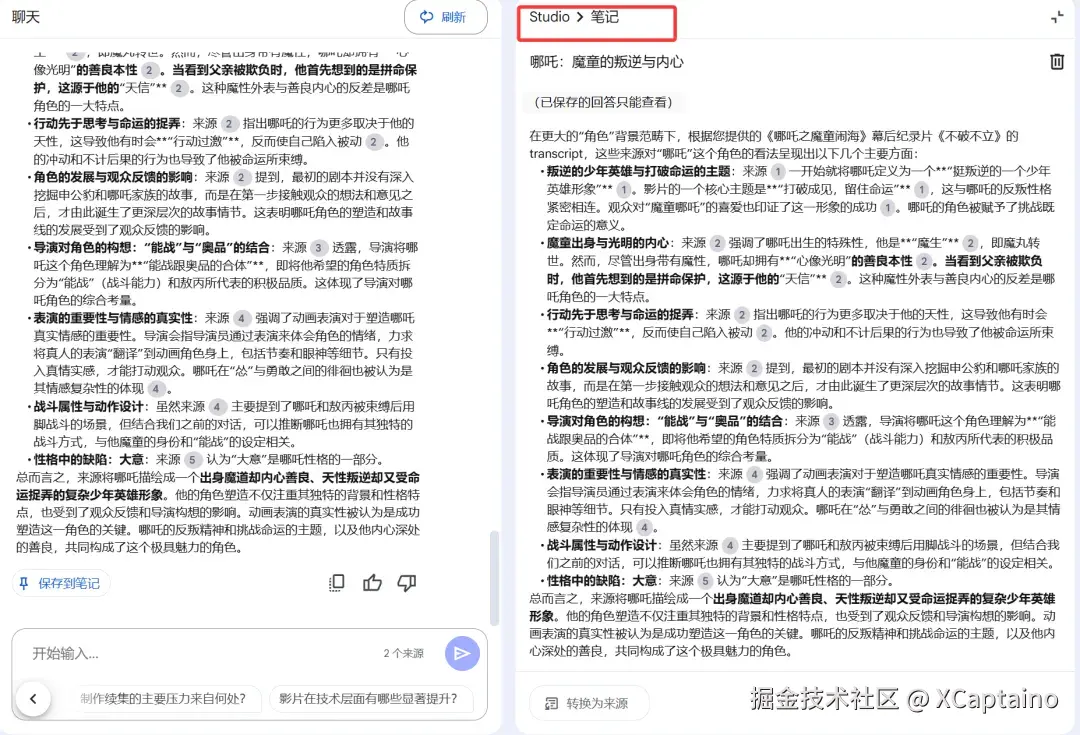
Task: Open the 2 个来源 sources indicator
Action: 404,653
